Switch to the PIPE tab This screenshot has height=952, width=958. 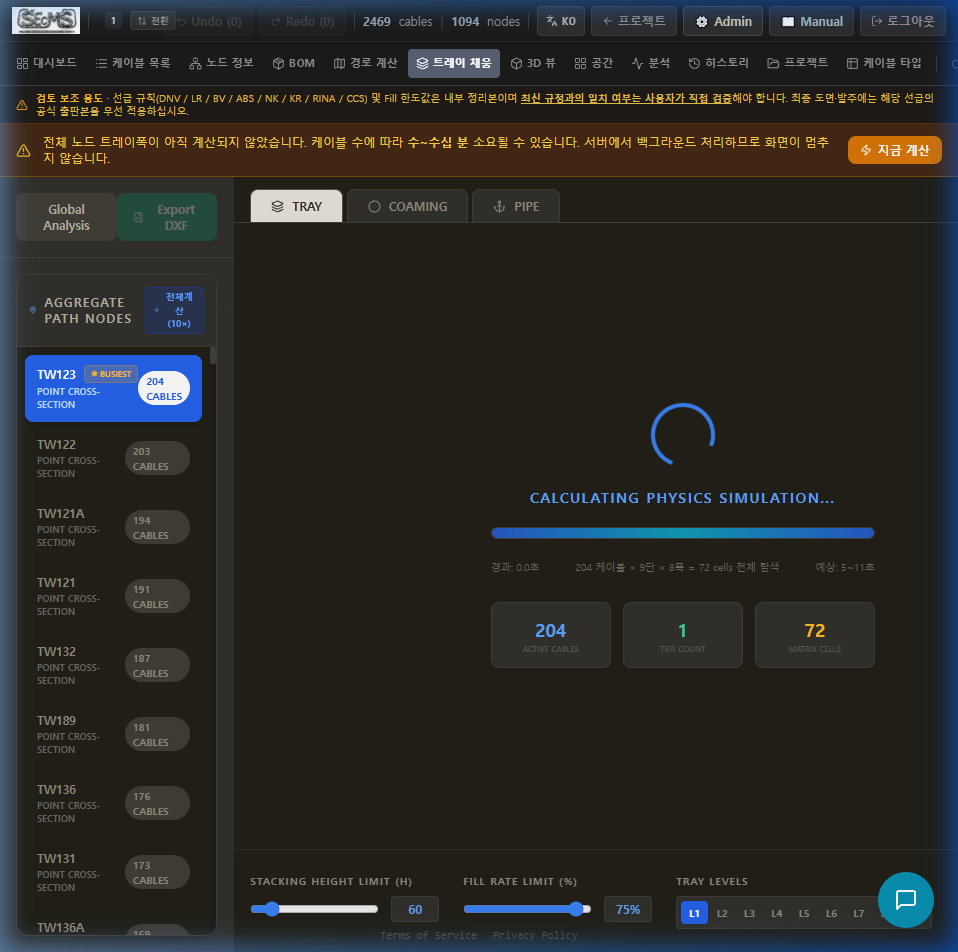click(x=516, y=207)
